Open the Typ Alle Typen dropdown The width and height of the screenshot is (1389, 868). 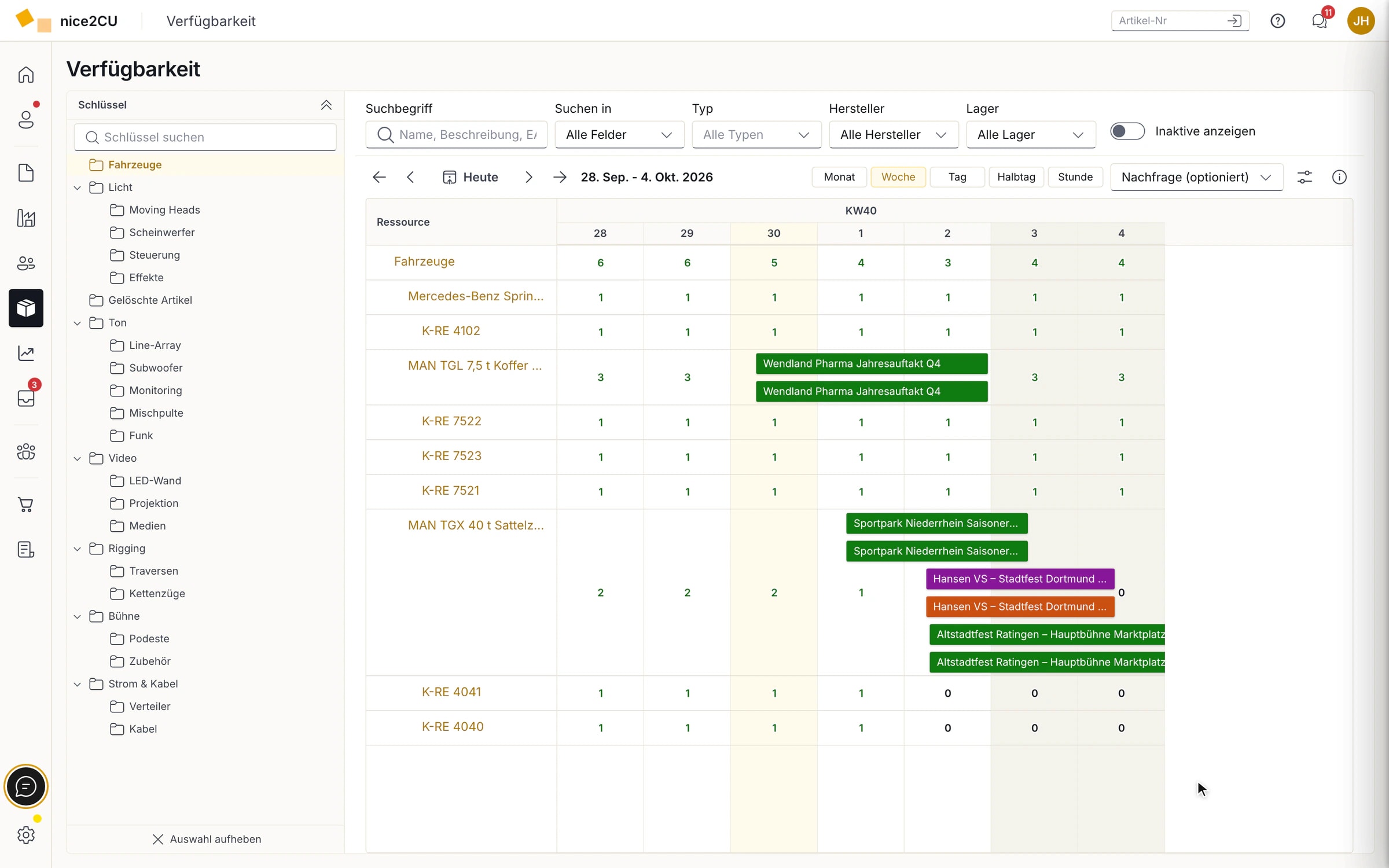(x=756, y=135)
